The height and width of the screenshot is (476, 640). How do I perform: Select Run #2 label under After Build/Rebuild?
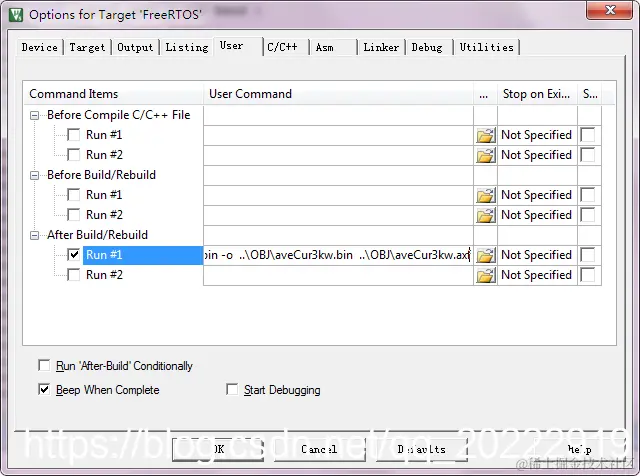coord(104,275)
